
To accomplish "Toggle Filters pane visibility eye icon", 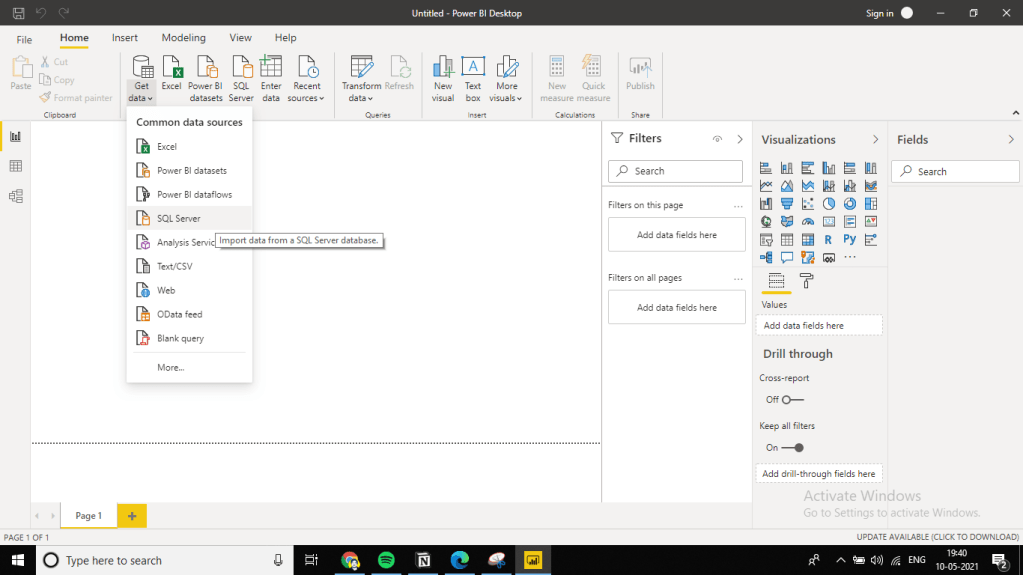I will [x=717, y=139].
